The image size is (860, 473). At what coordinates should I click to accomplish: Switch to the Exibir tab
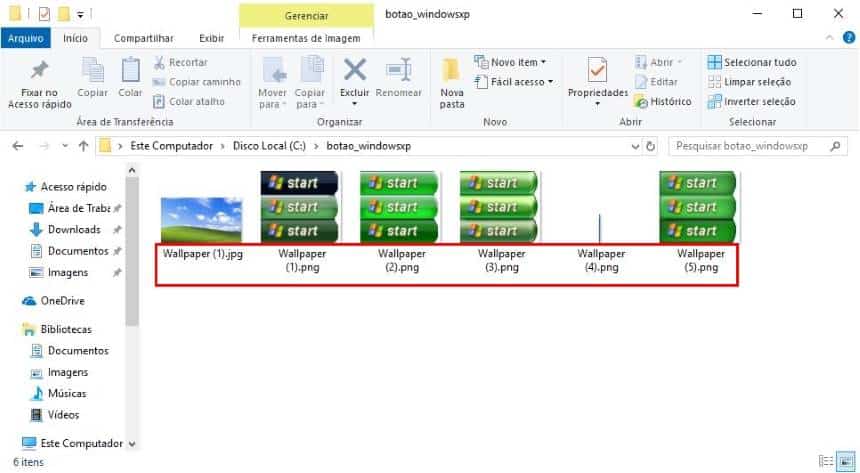click(x=211, y=38)
